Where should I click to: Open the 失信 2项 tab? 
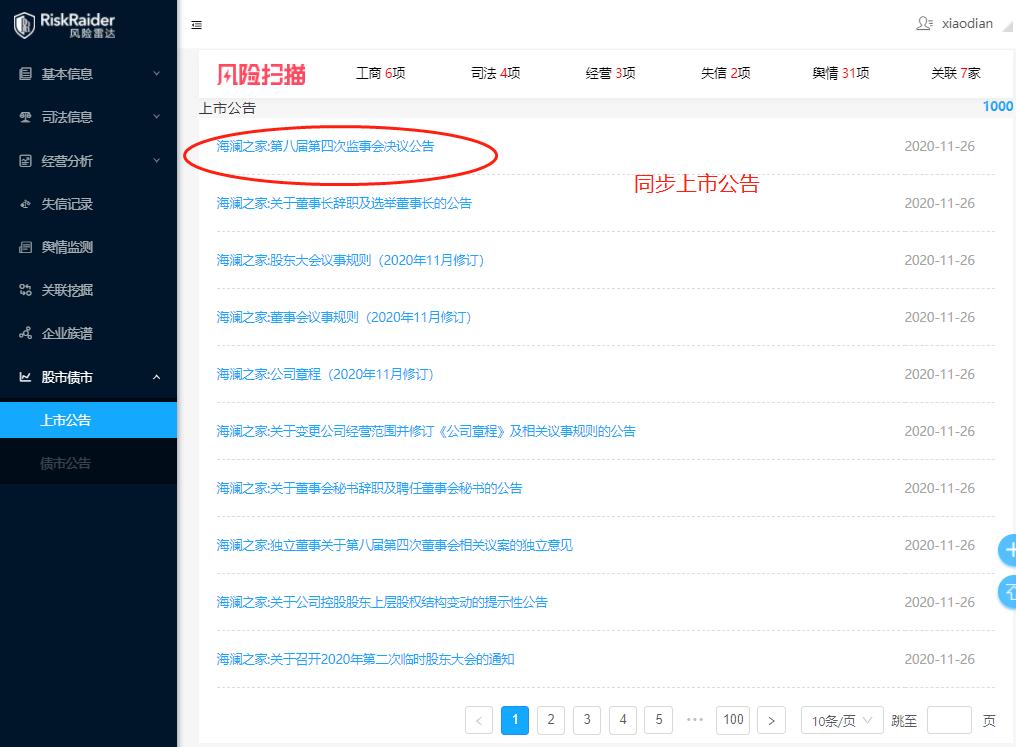(x=724, y=73)
